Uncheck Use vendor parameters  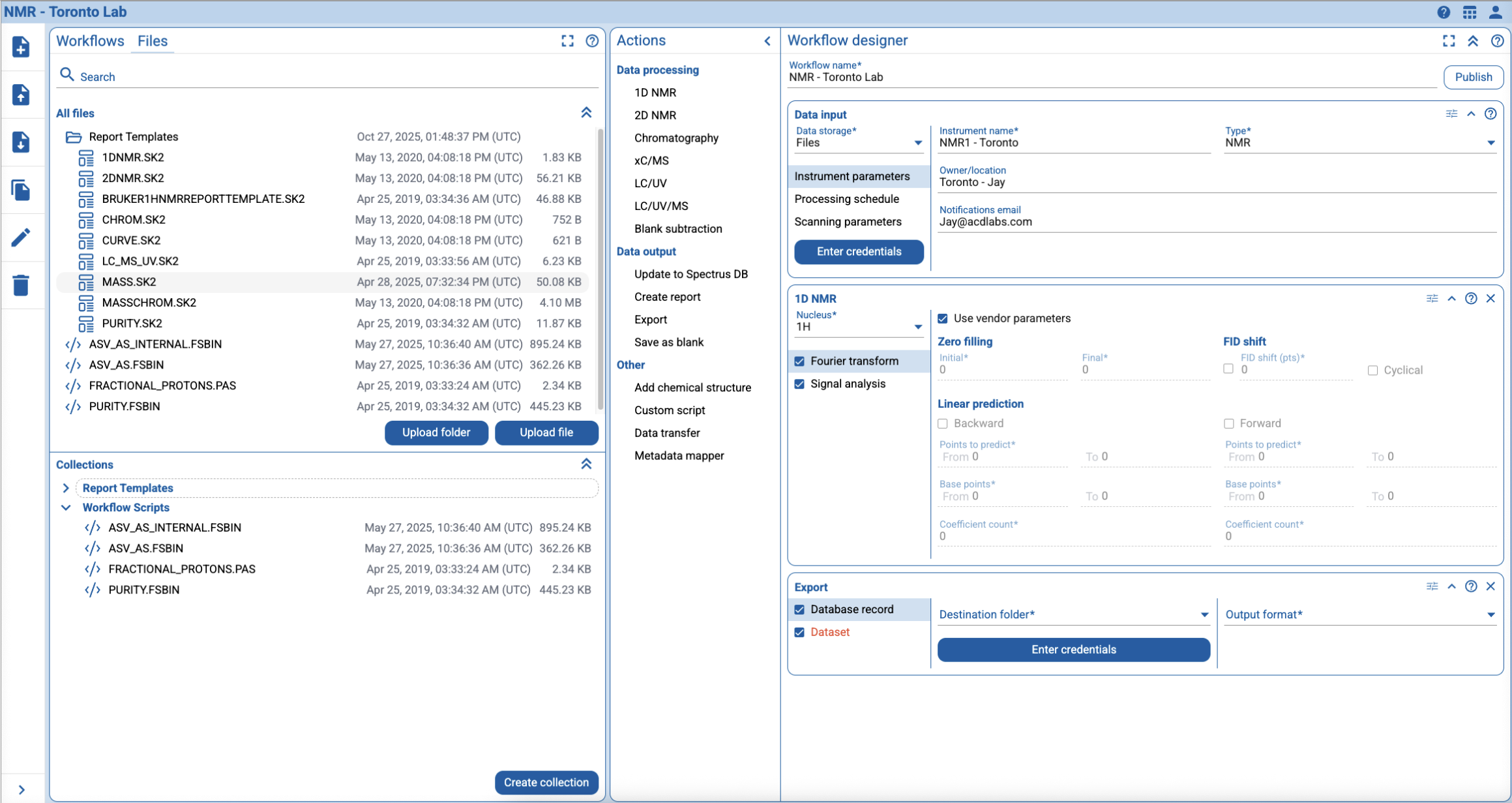(943, 318)
